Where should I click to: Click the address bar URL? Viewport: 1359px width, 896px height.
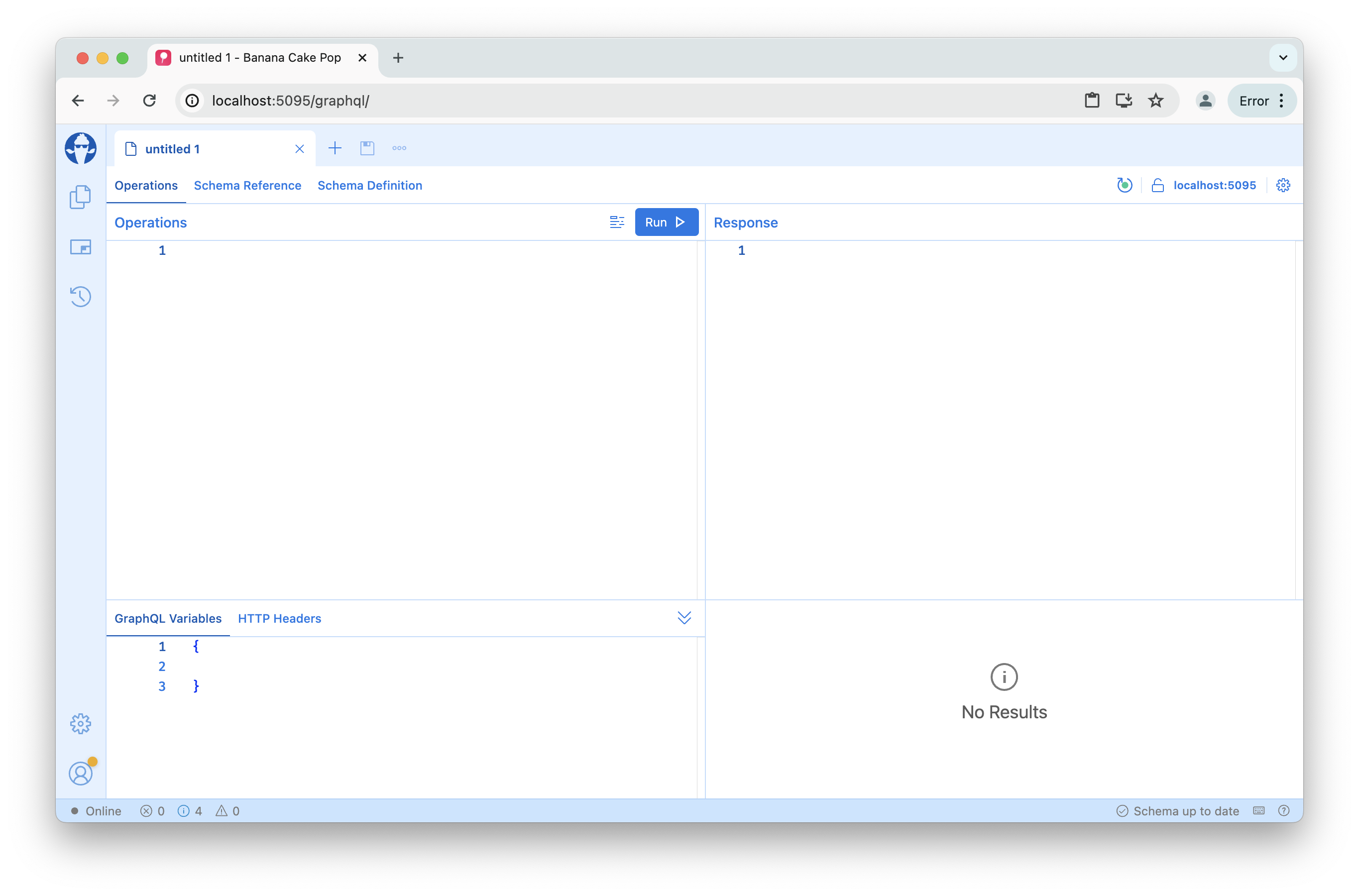pyautogui.click(x=290, y=101)
